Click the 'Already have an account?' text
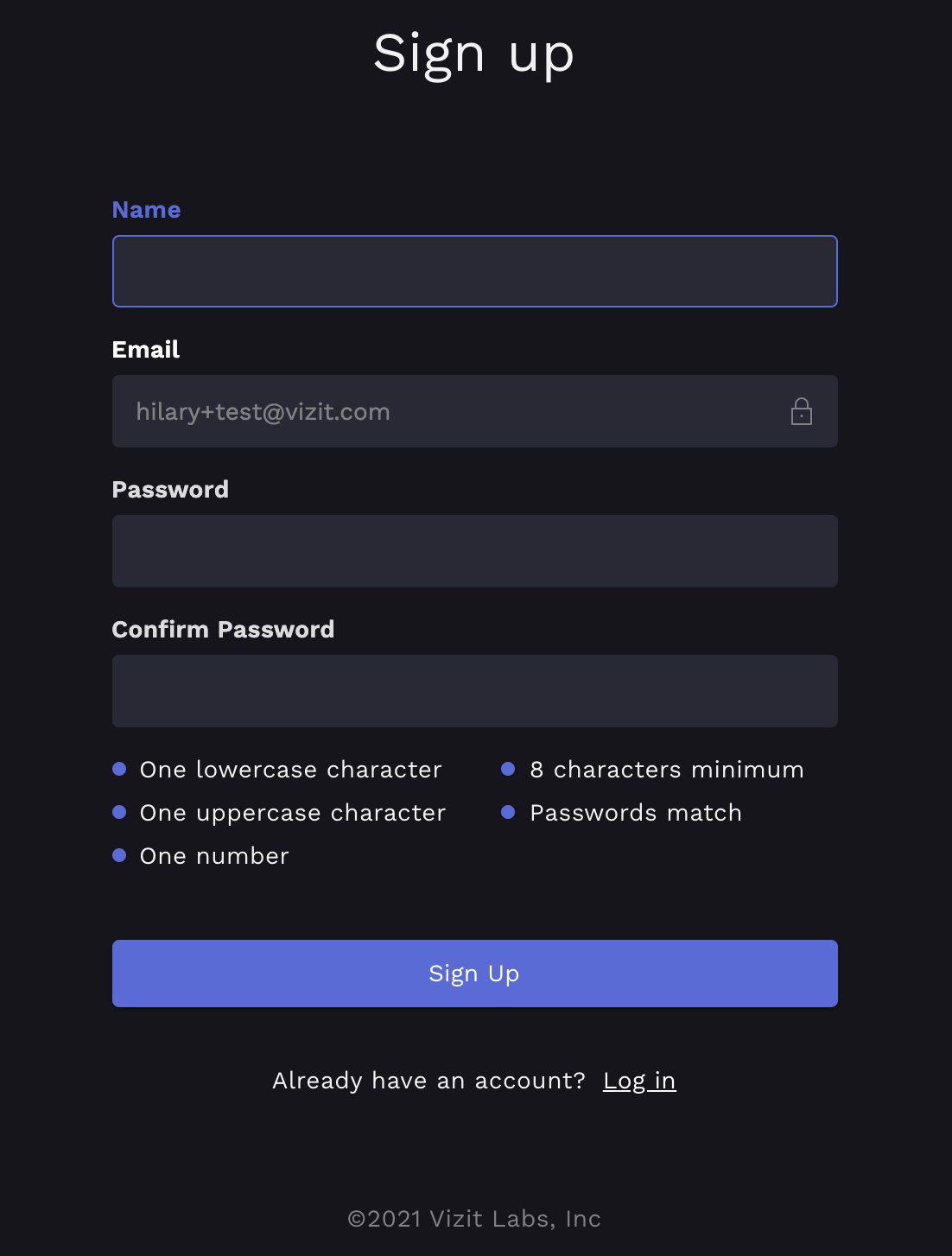The image size is (952, 1256). click(428, 1081)
